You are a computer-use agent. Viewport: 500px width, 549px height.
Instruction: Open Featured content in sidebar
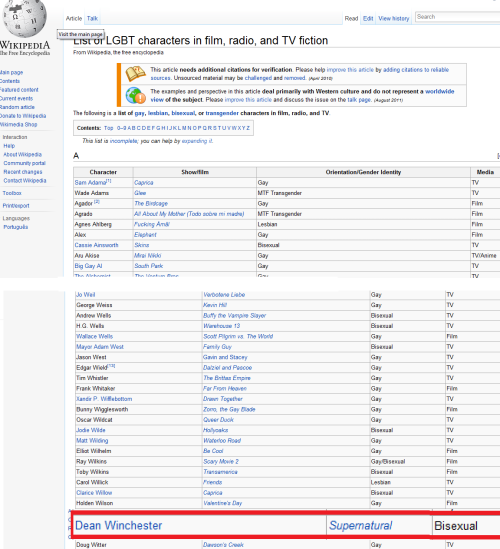(19, 90)
